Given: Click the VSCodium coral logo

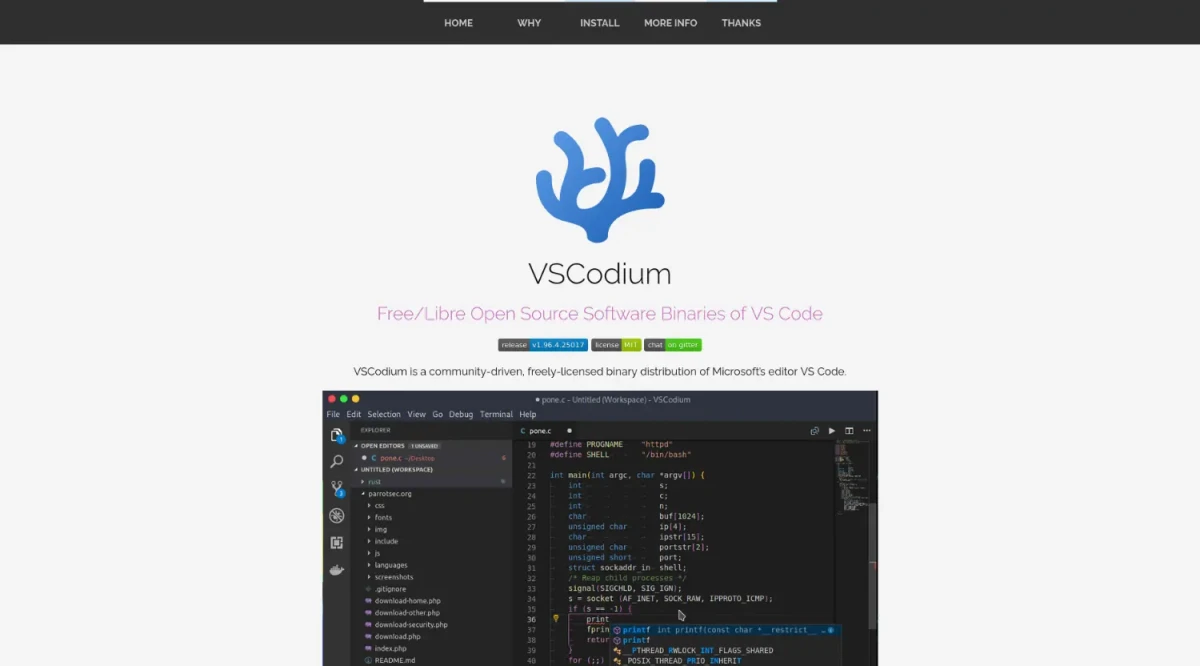Looking at the screenshot, I should pyautogui.click(x=600, y=180).
